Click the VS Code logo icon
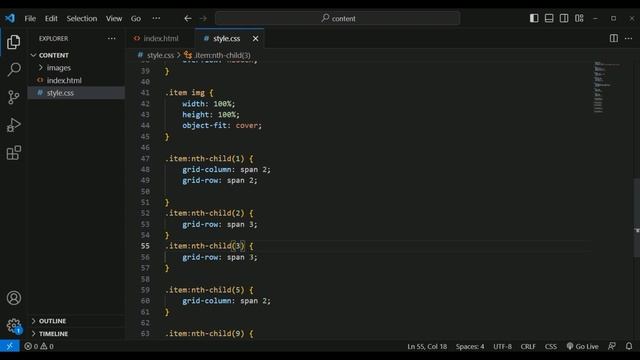Viewport: 640px width, 360px height. point(10,18)
